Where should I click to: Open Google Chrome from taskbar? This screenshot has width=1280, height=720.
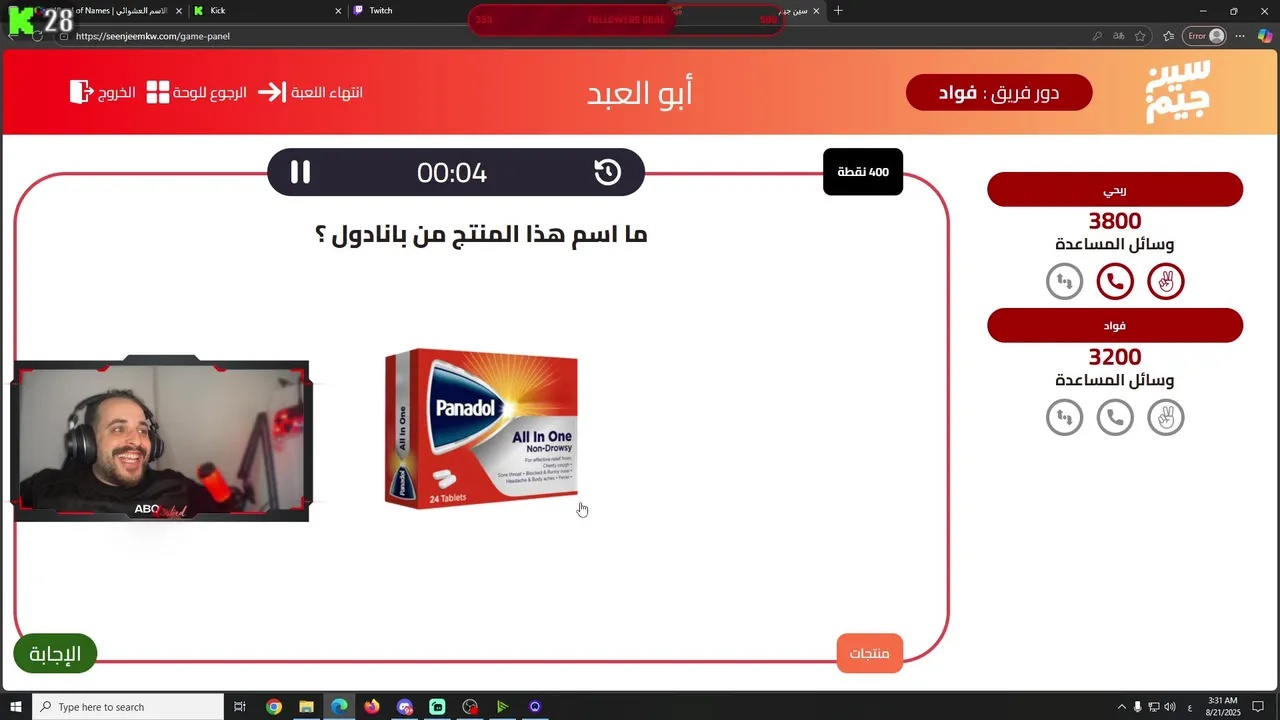tap(274, 707)
